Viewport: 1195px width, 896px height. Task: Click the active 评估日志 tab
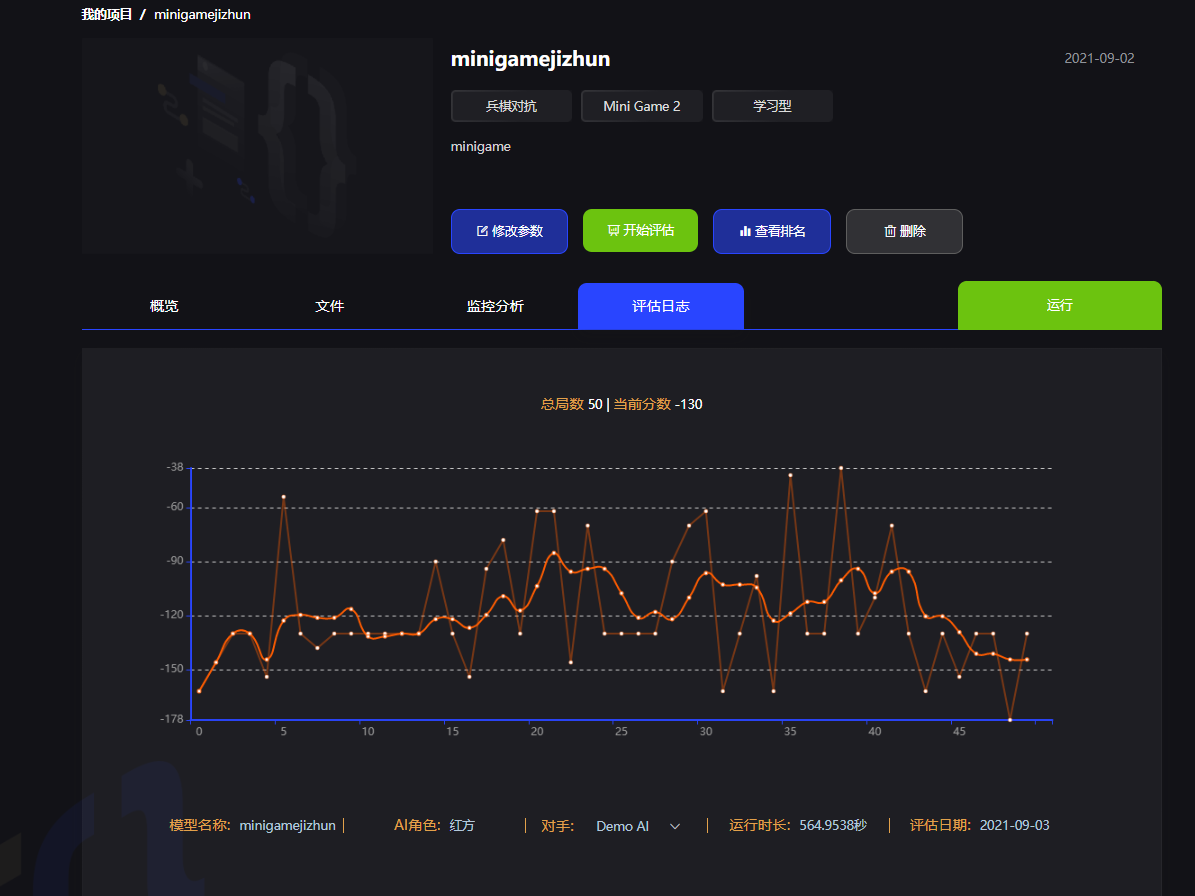coord(661,306)
